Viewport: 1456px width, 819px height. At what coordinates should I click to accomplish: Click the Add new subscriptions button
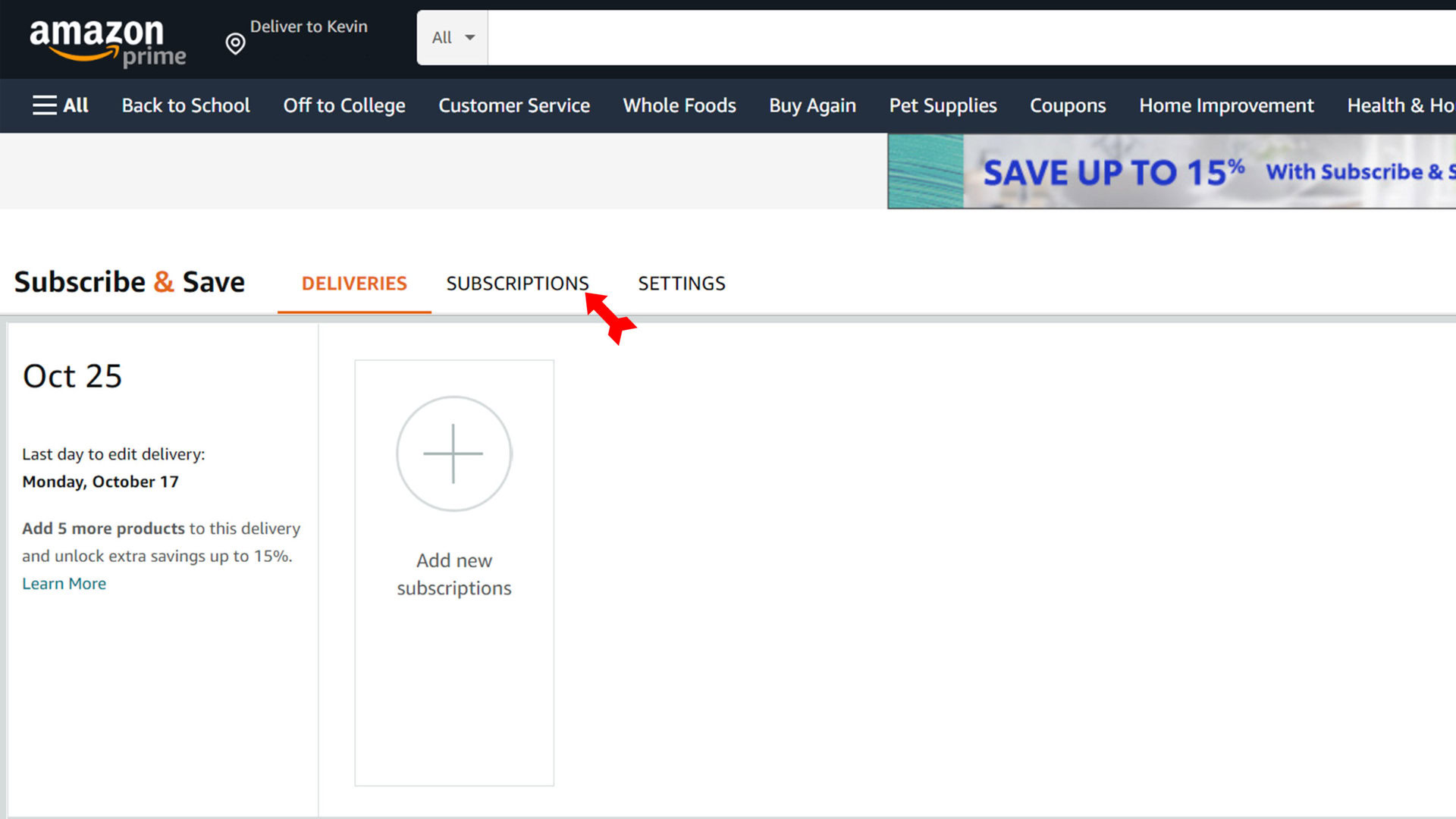[453, 572]
